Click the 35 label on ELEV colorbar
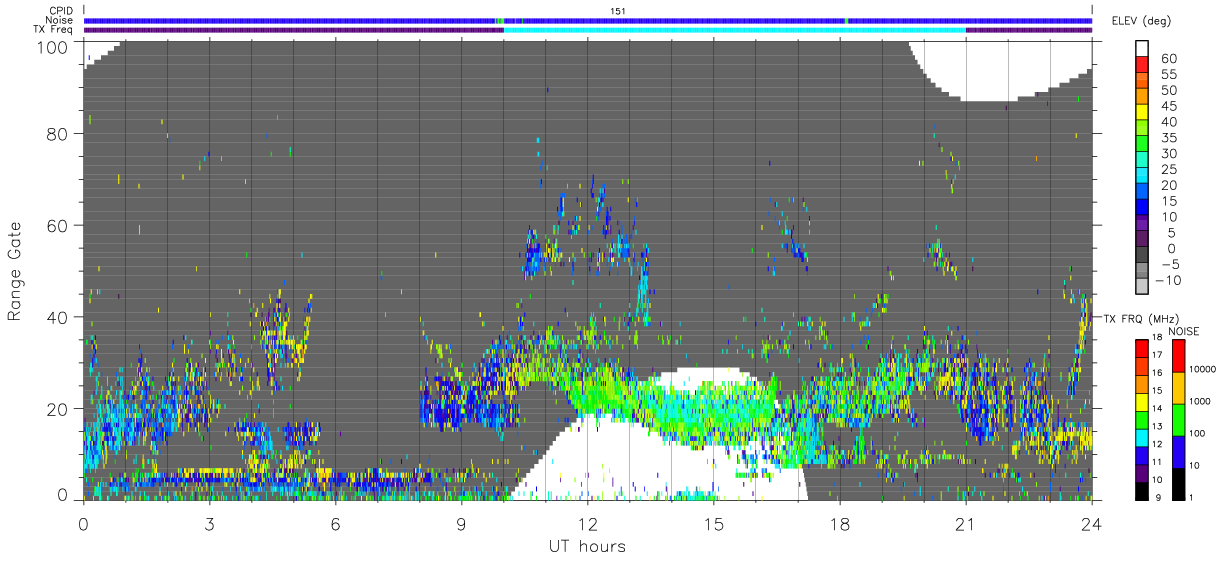Viewport: 1228px width, 567px height. (x=1169, y=138)
